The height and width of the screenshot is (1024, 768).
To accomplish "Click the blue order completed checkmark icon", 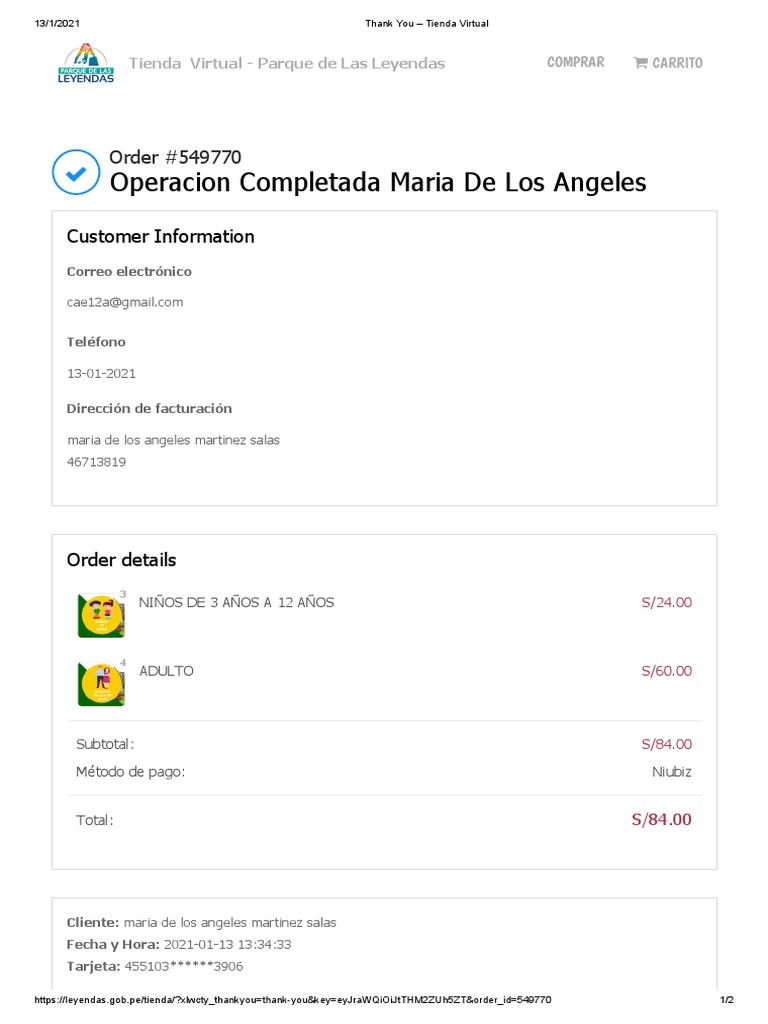I will tap(75, 172).
